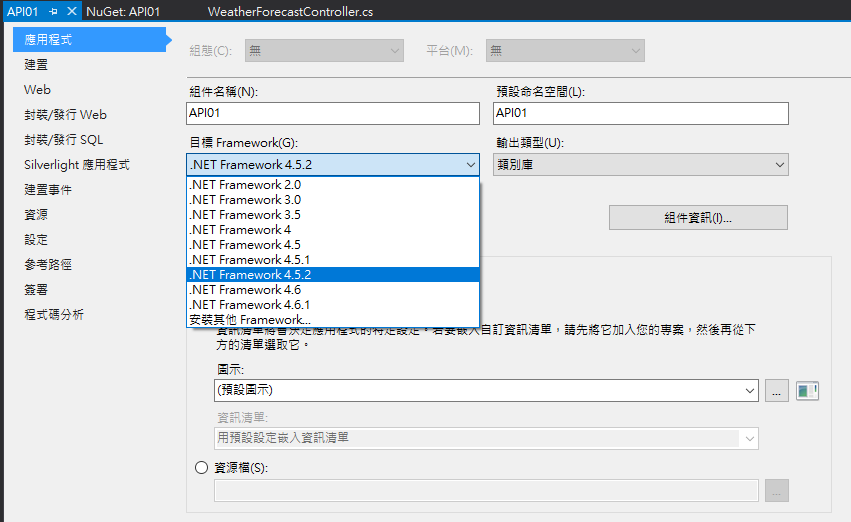Screen dimensions: 851x522
Task: Open the 資訊清單 dropdown
Action: [486, 438]
